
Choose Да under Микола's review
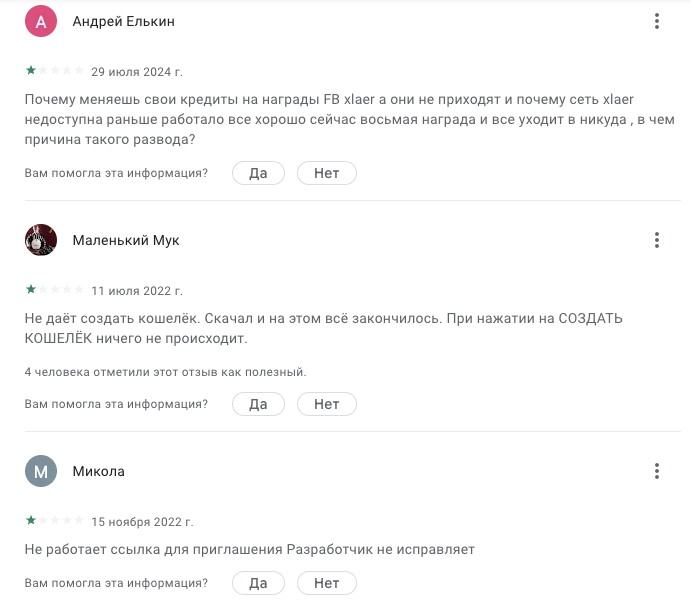[x=258, y=583]
